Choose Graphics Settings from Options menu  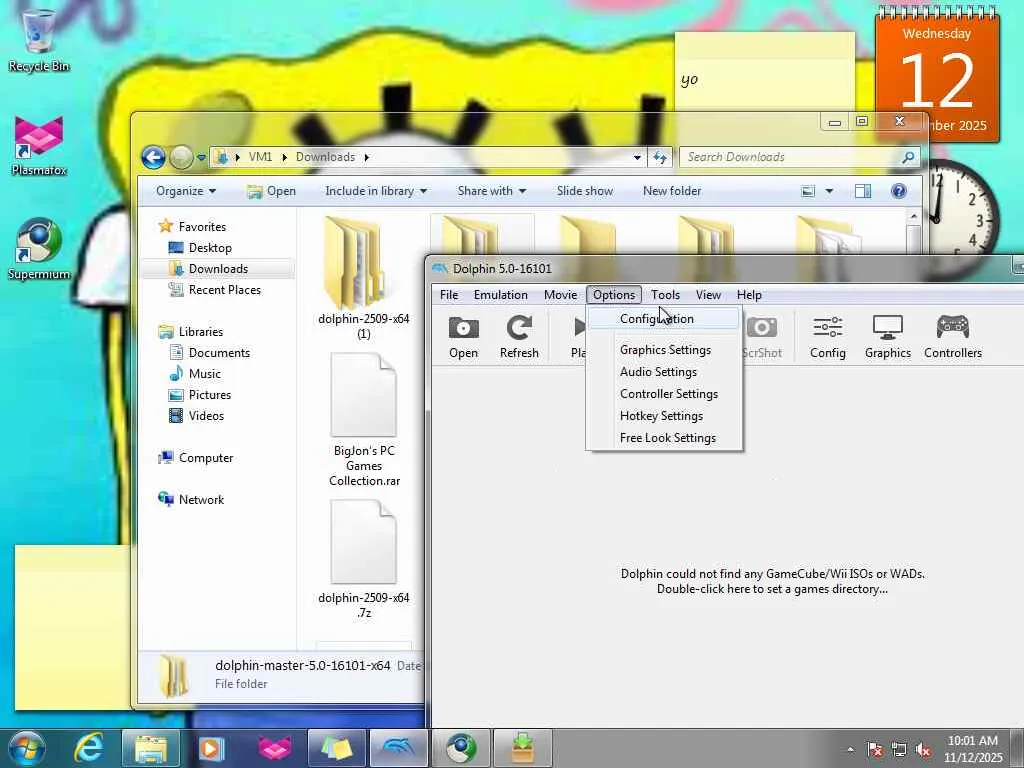[664, 350]
